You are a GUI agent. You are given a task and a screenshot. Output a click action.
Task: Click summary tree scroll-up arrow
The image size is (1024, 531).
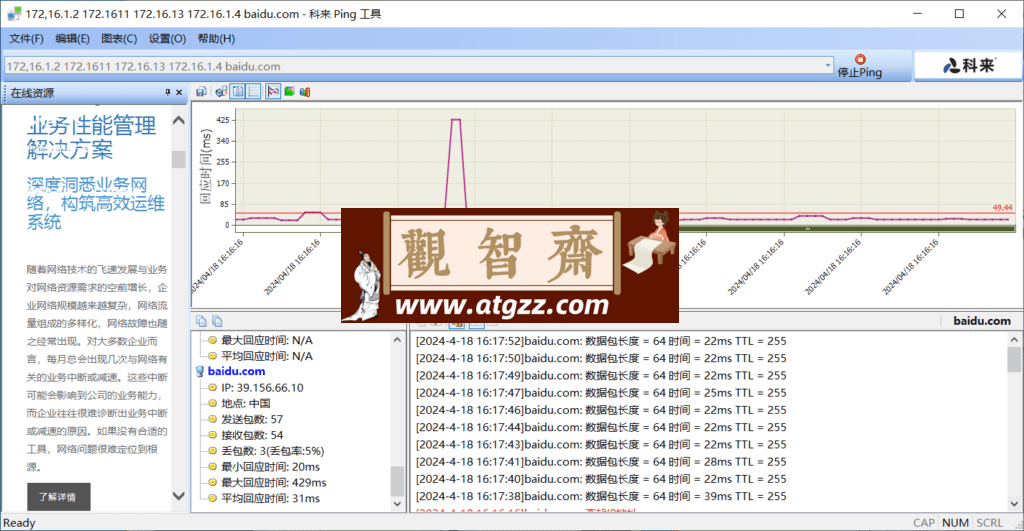397,340
